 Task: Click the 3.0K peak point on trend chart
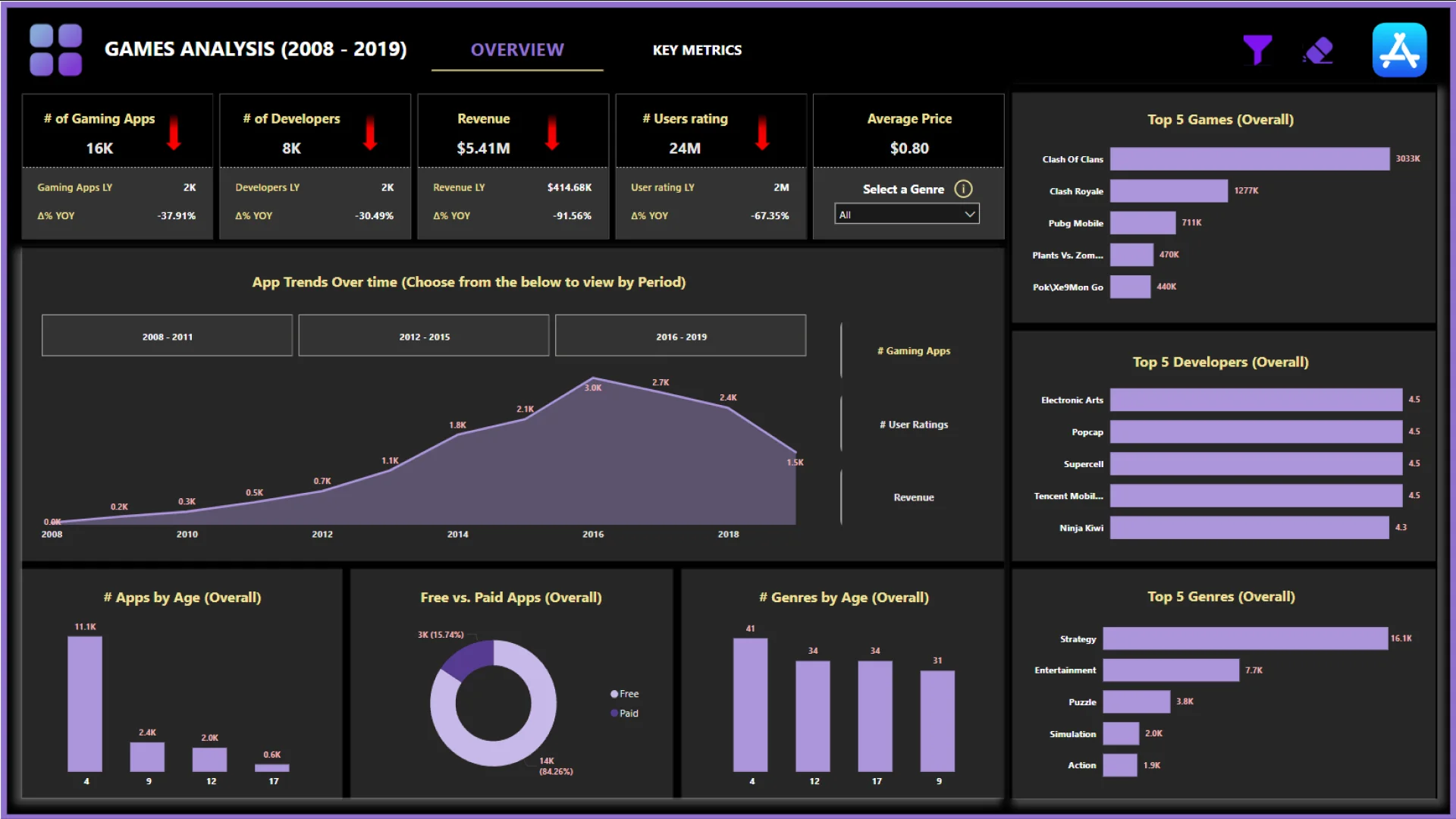point(593,378)
